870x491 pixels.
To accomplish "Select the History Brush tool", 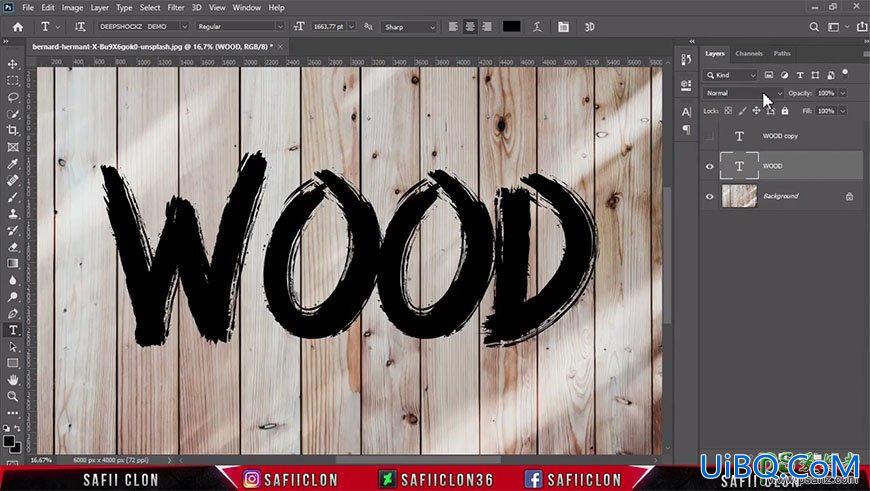I will (13, 230).
